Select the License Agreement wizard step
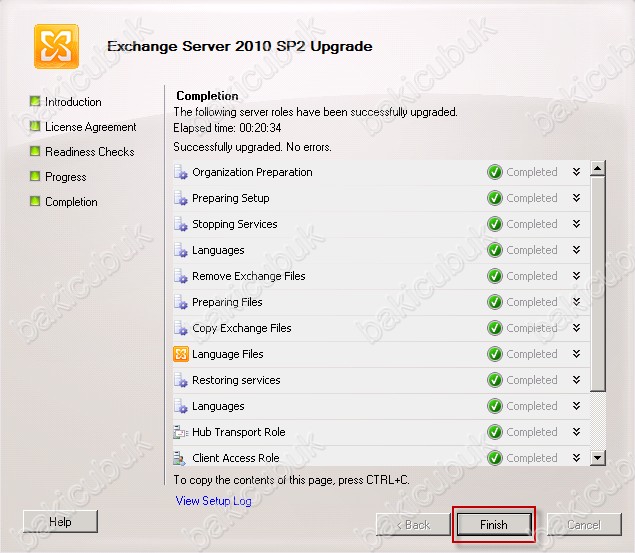The height and width of the screenshot is (553, 635). [91, 127]
